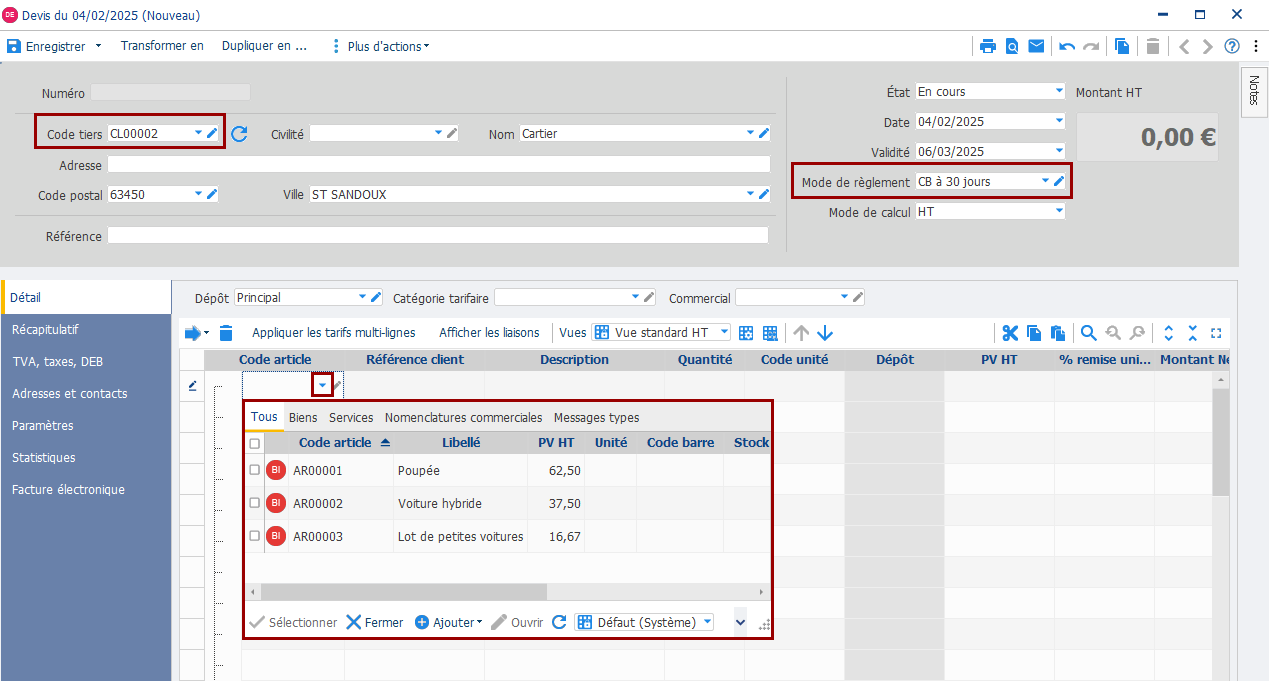Click the print icon in the top toolbar
This screenshot has width=1269, height=681.
pyautogui.click(x=987, y=46)
